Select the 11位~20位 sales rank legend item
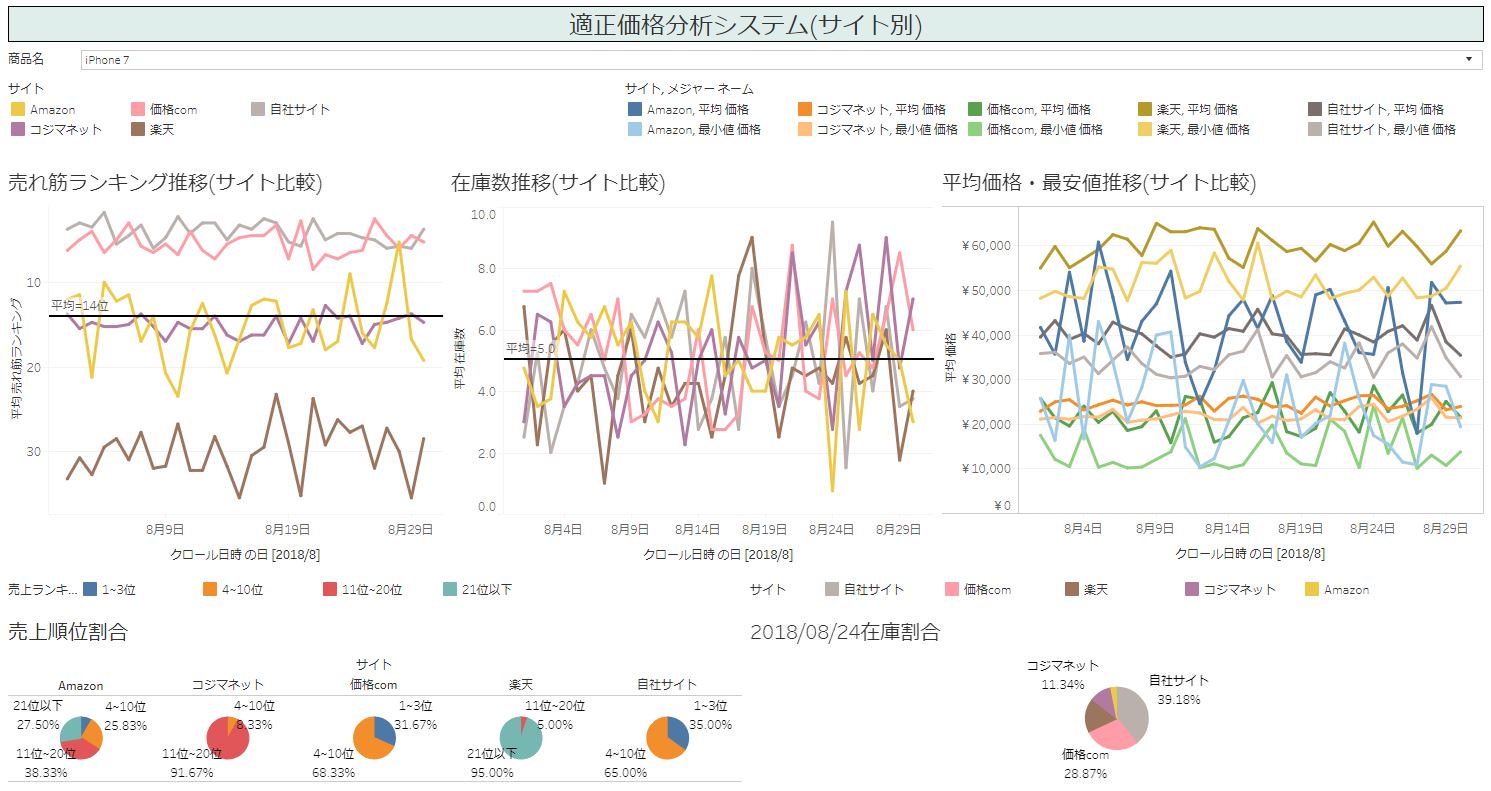The width and height of the screenshot is (1491, 791). point(362,589)
